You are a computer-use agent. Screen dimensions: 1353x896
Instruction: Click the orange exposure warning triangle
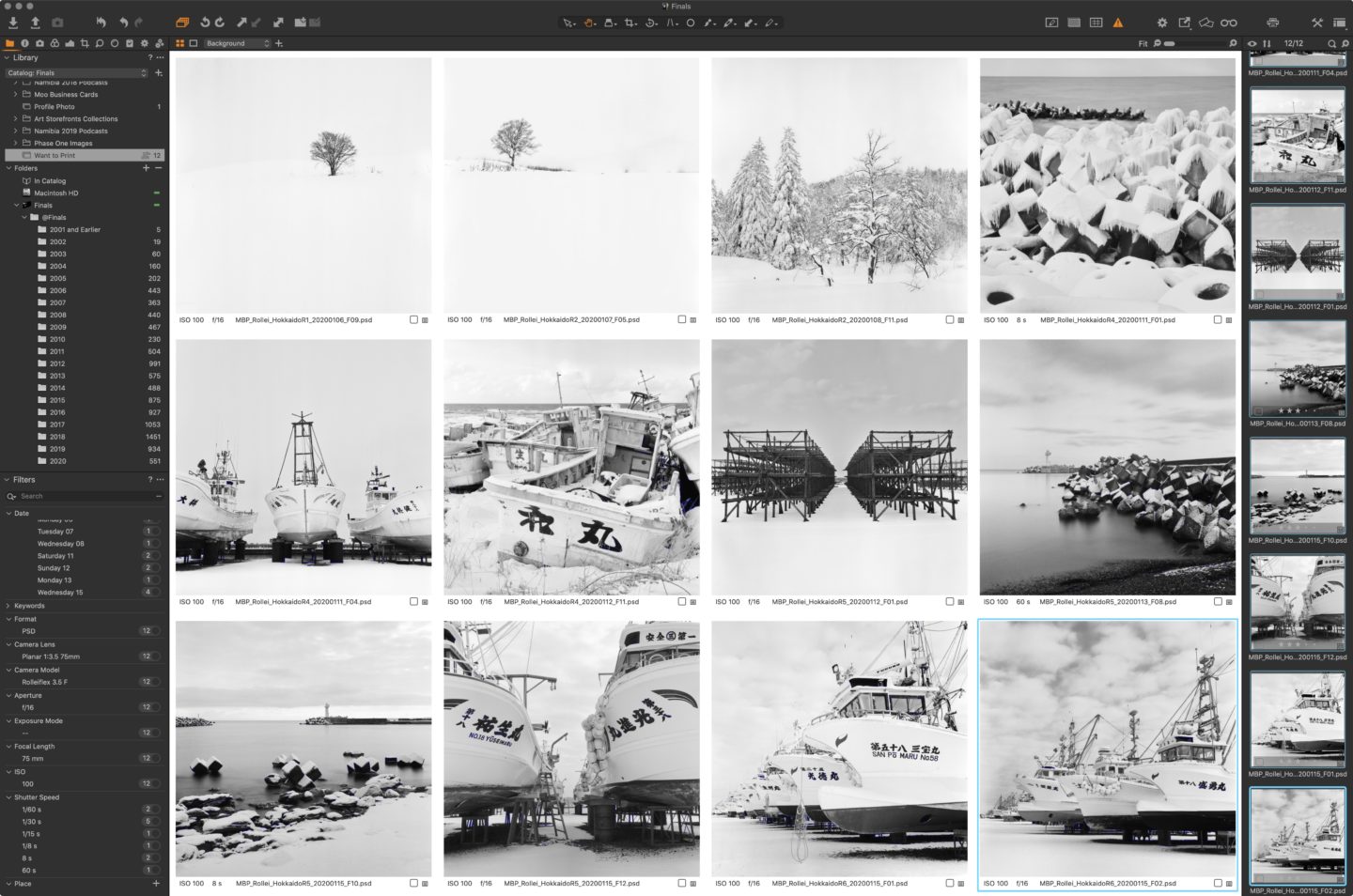click(1117, 23)
